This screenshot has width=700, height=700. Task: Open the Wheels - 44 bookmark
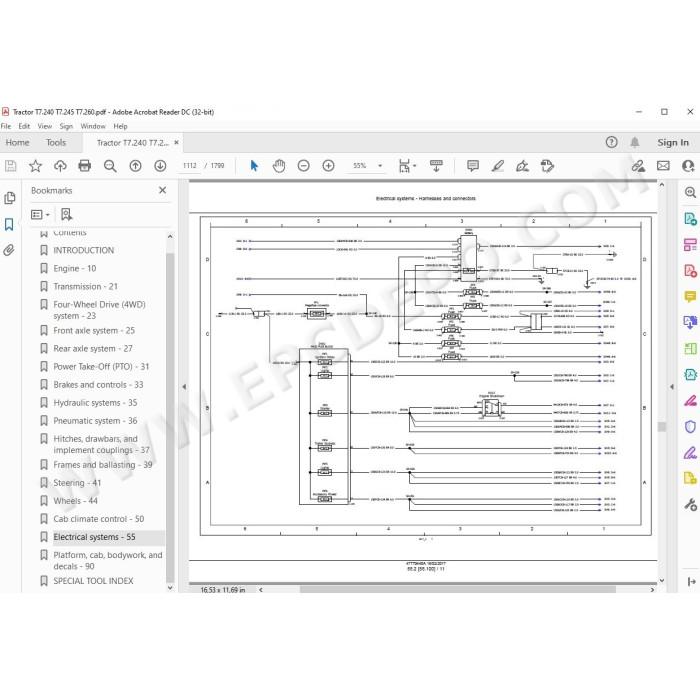(75, 501)
